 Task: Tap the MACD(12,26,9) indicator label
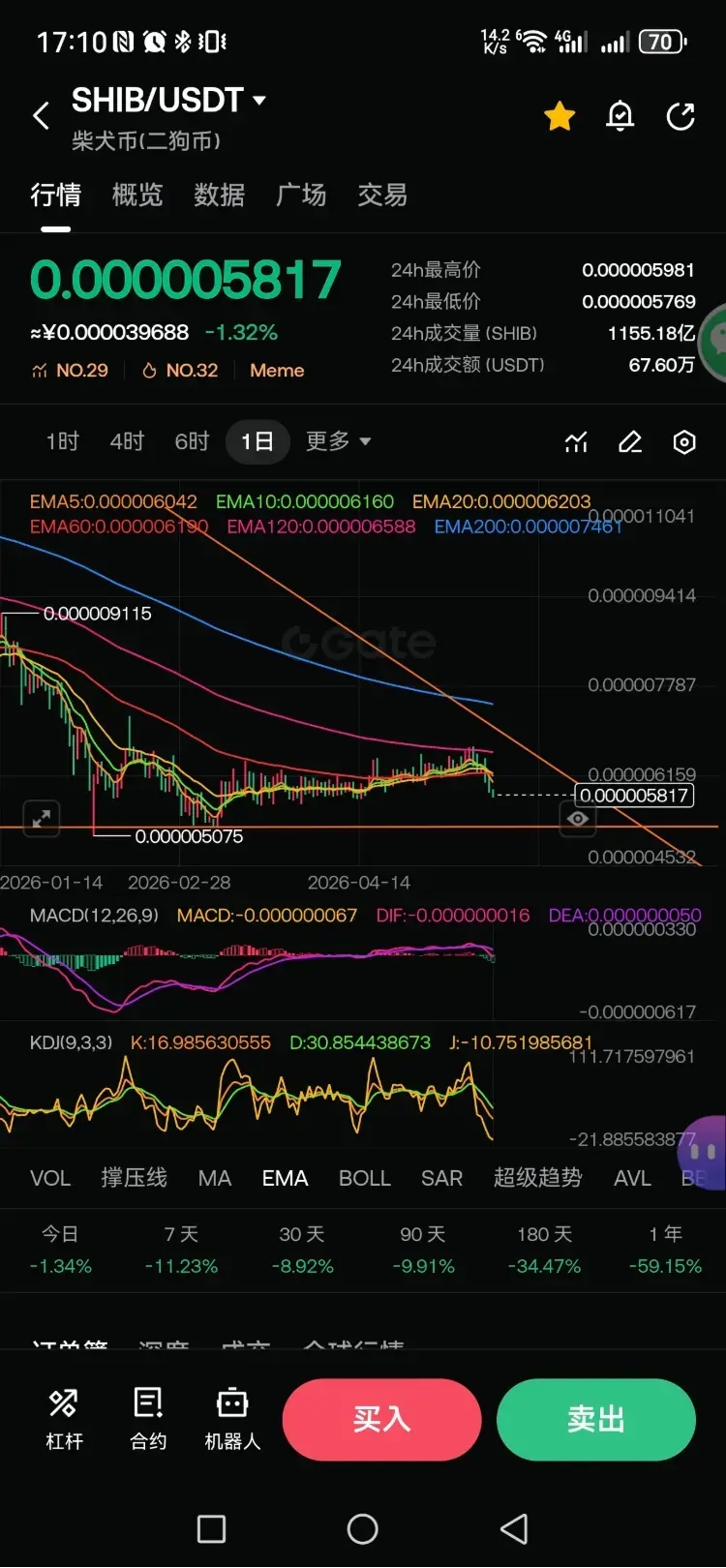click(x=94, y=915)
